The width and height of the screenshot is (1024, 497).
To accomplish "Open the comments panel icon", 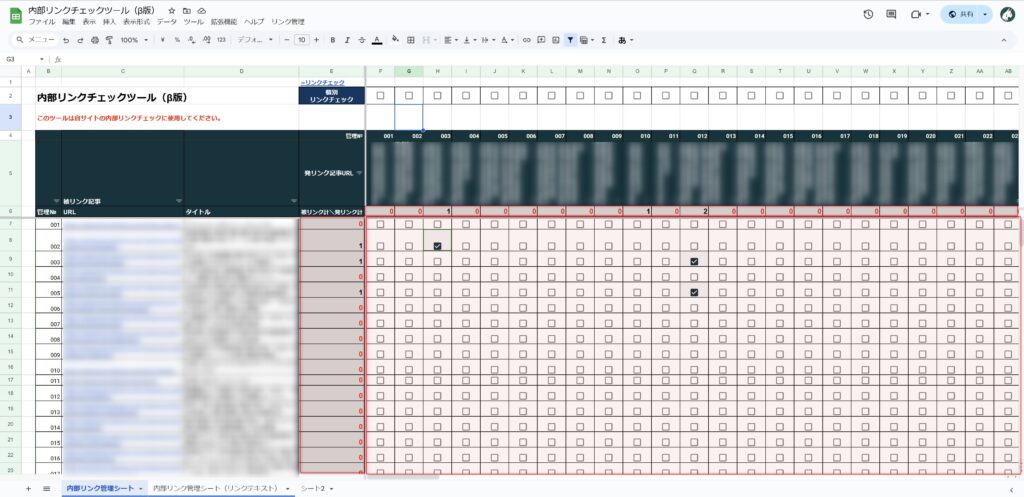I will 891,14.
